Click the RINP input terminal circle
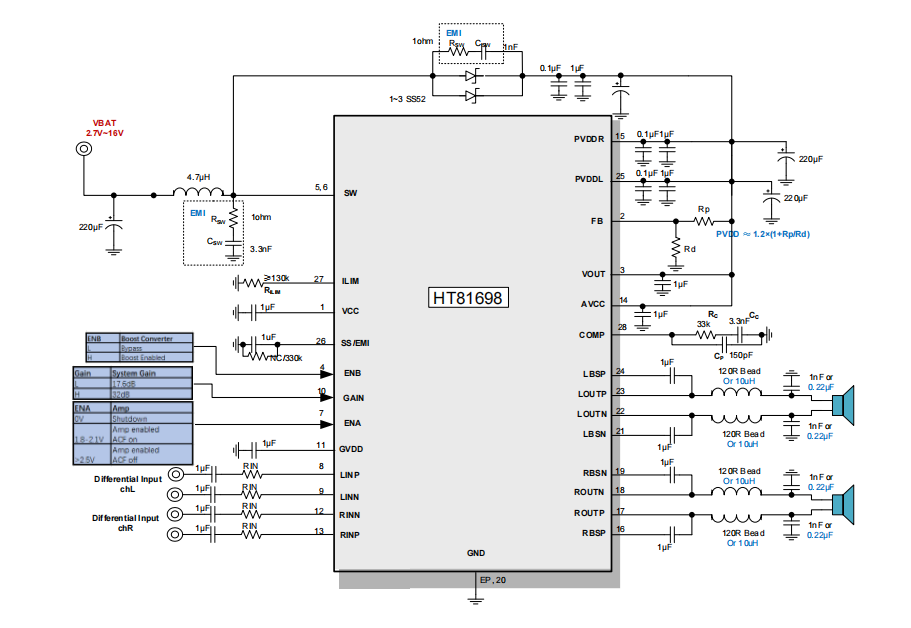 175,534
